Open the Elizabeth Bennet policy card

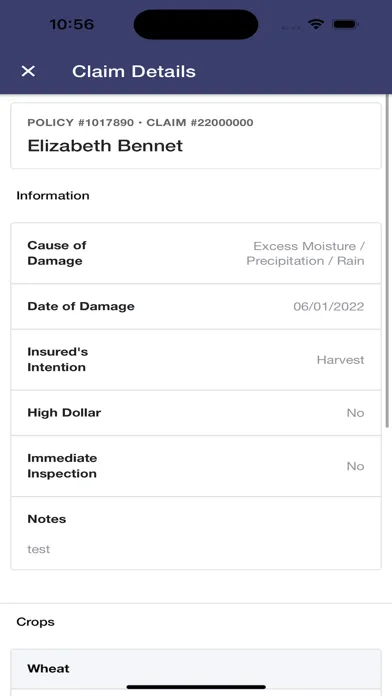[196, 136]
